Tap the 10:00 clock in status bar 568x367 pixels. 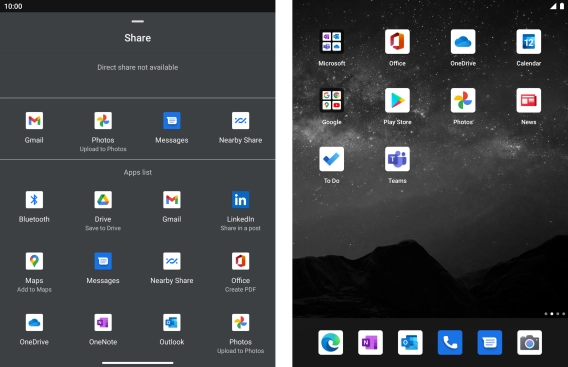pyautogui.click(x=13, y=6)
